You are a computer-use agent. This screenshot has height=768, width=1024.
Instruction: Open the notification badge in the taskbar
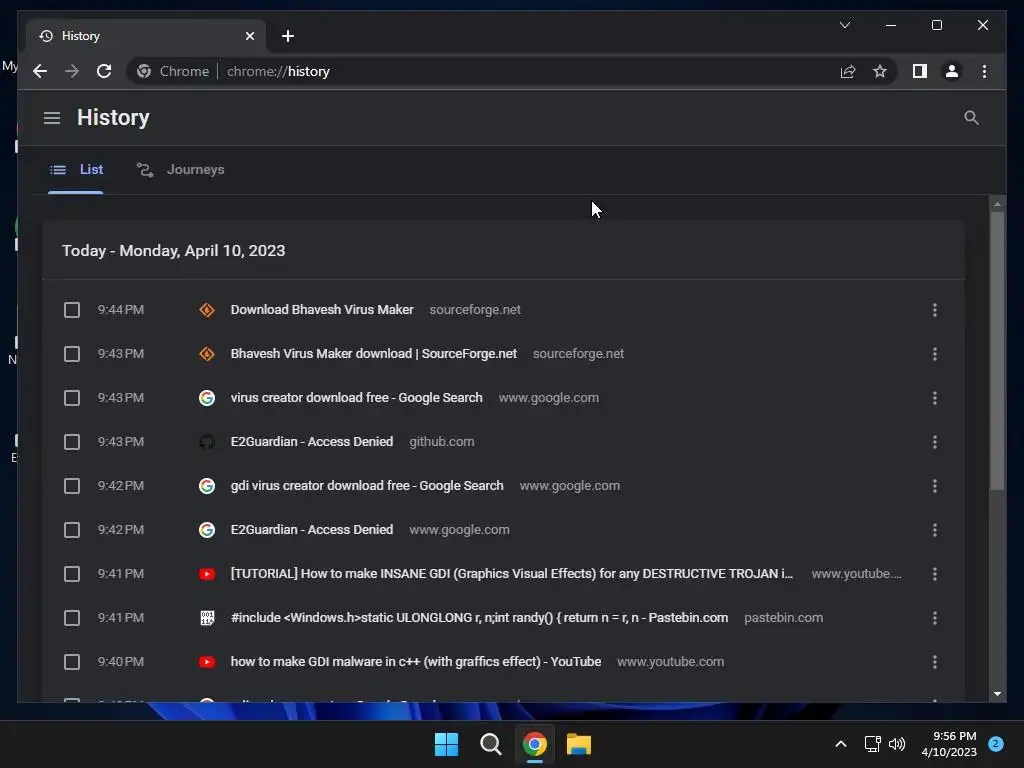point(996,744)
